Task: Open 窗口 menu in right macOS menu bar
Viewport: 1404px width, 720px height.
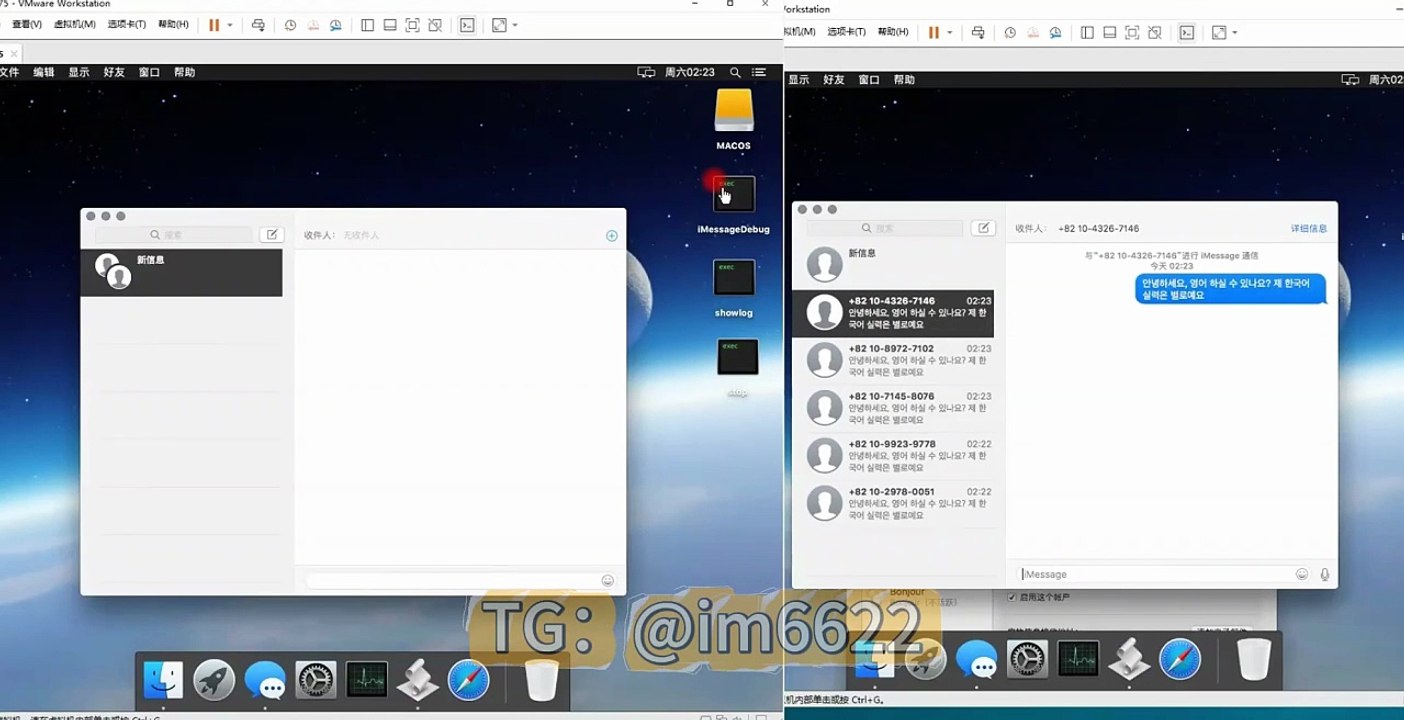Action: point(869,79)
